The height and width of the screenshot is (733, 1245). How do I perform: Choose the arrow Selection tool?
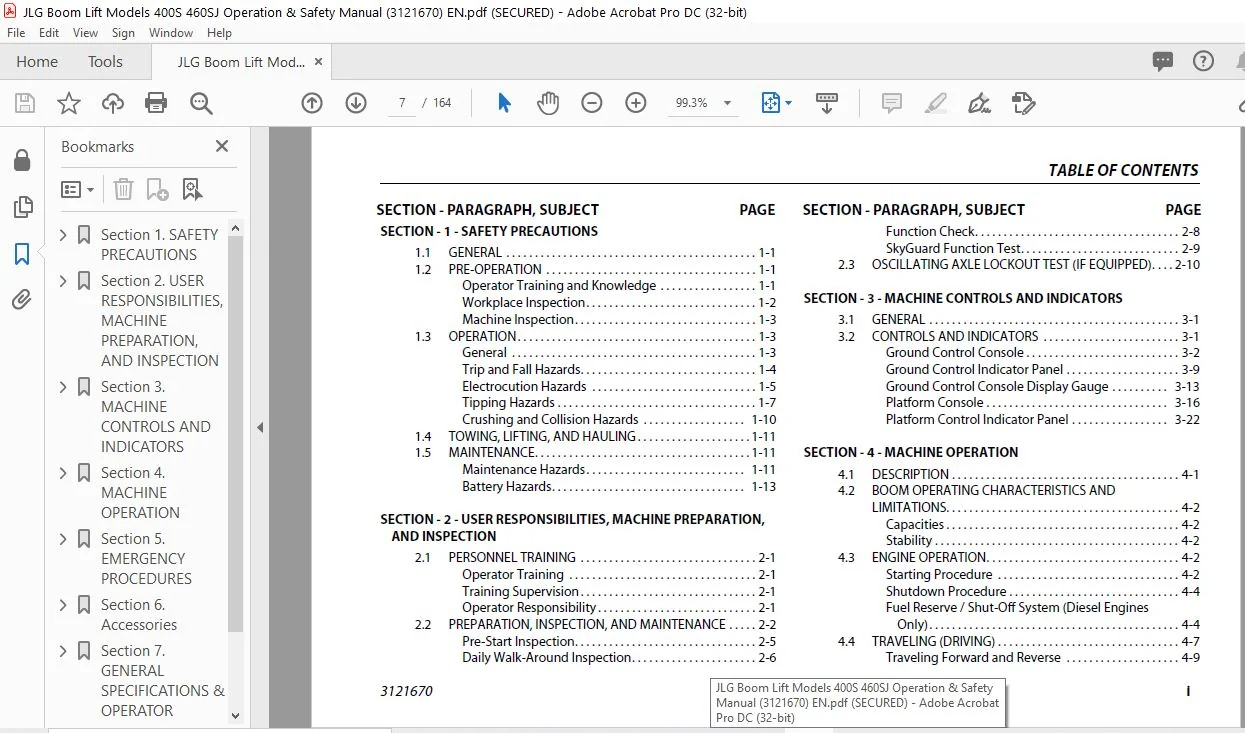click(504, 103)
